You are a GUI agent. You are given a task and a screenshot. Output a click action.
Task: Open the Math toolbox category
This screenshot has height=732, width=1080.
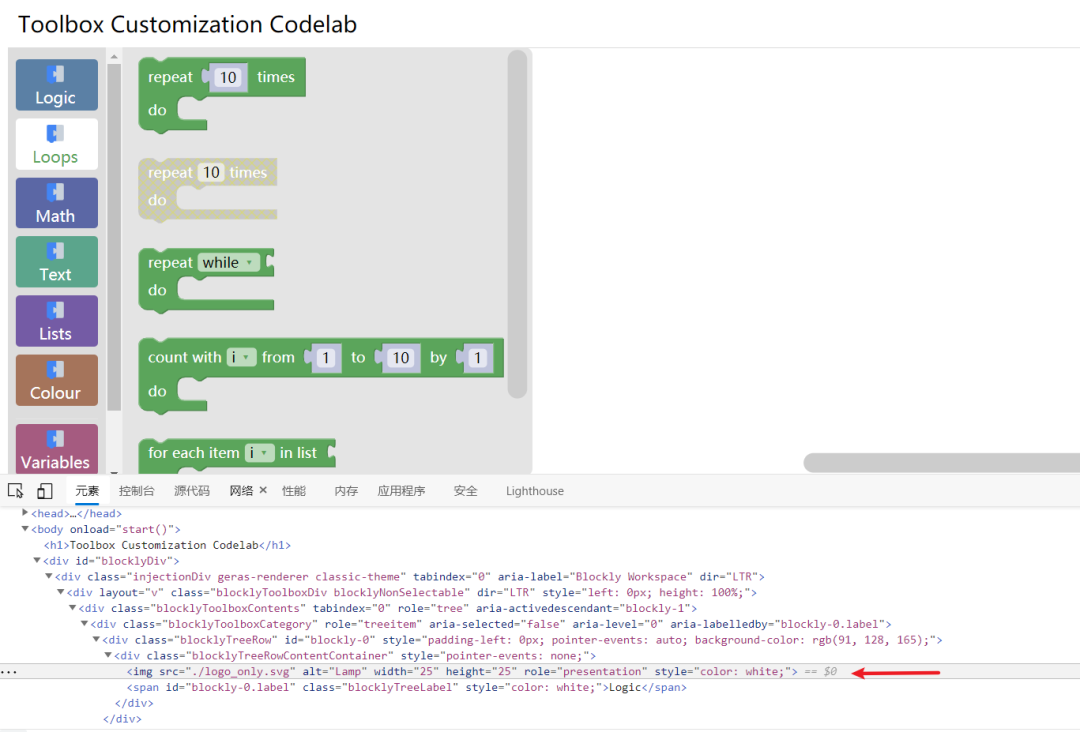56,203
